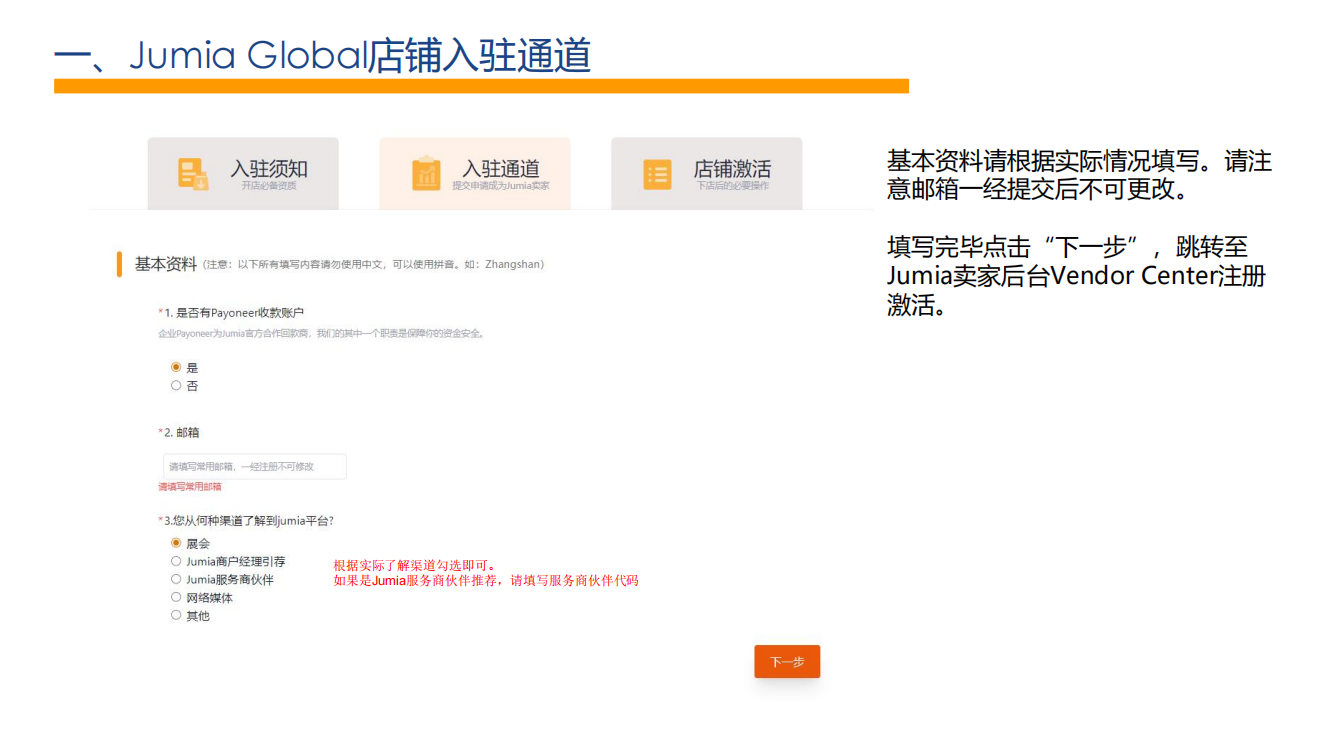Image resolution: width=1333 pixels, height=750 pixels.
Task: Click the slide title Jumia Global店铺入驻通道
Action: pos(322,55)
